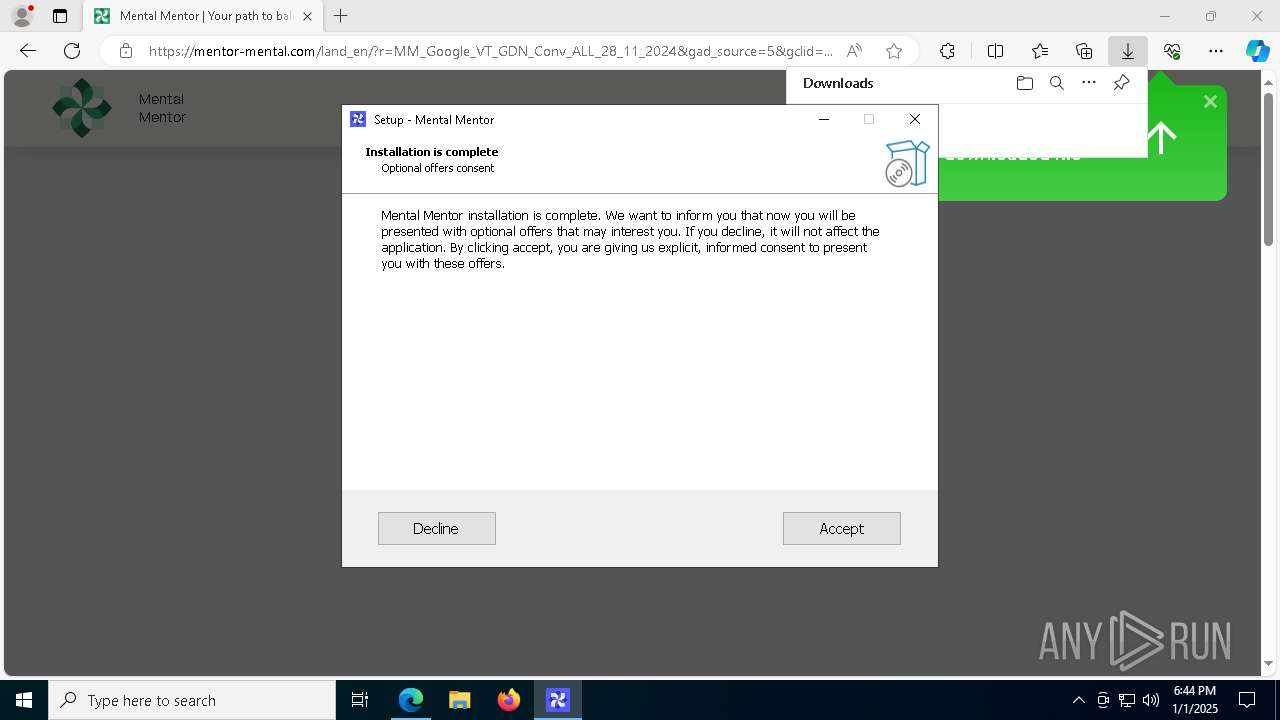Close the Setup - Mental Mentor dialog
This screenshot has height=720, width=1280.
914,119
